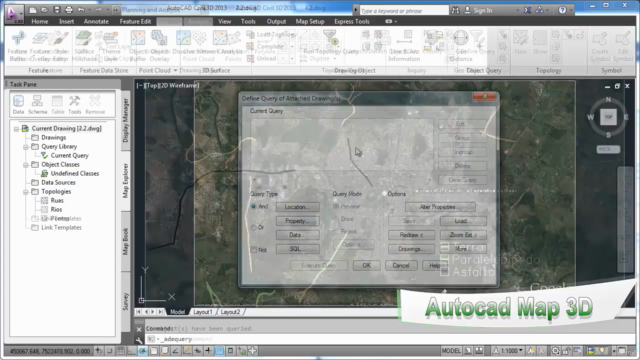Open the Undo history dropdown arrow

tap(89, 10)
